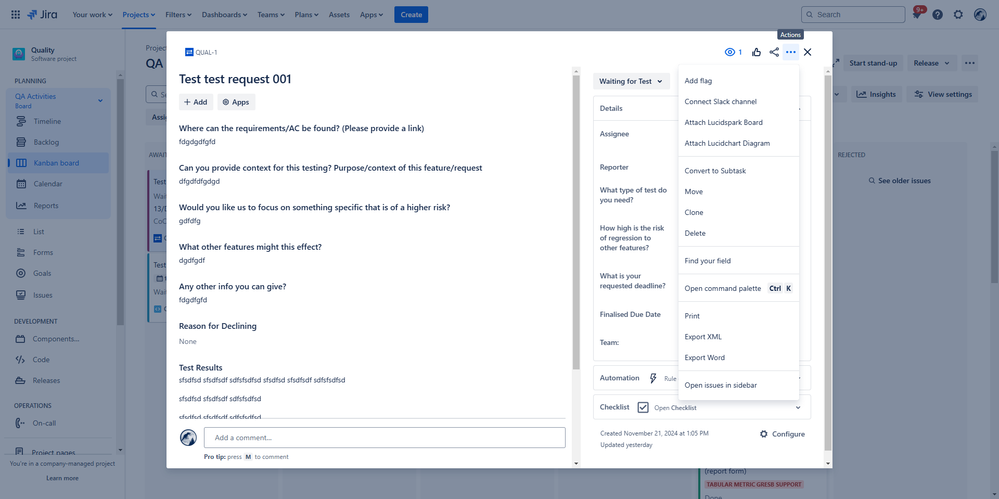Select Add flag from Actions menu
This screenshot has width=999, height=499.
click(738, 81)
